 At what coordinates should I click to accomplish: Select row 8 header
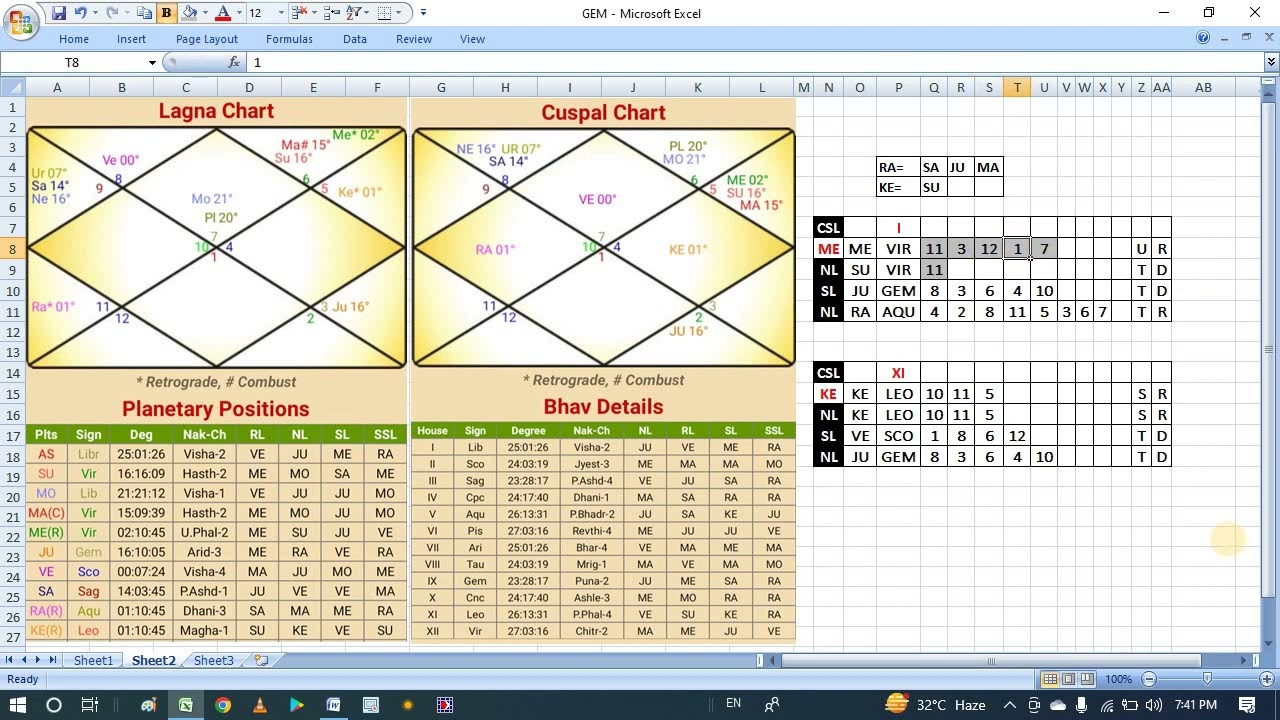[x=12, y=249]
